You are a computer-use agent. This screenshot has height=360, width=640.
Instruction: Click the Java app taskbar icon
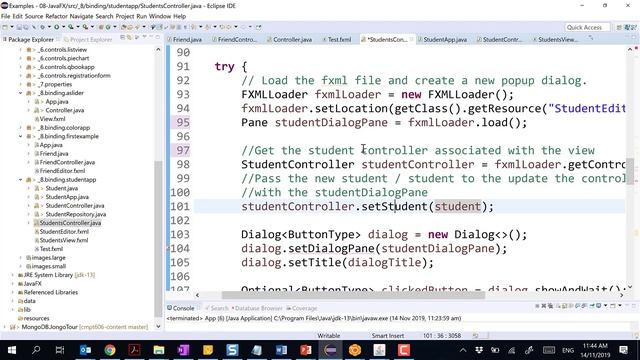pos(379,350)
